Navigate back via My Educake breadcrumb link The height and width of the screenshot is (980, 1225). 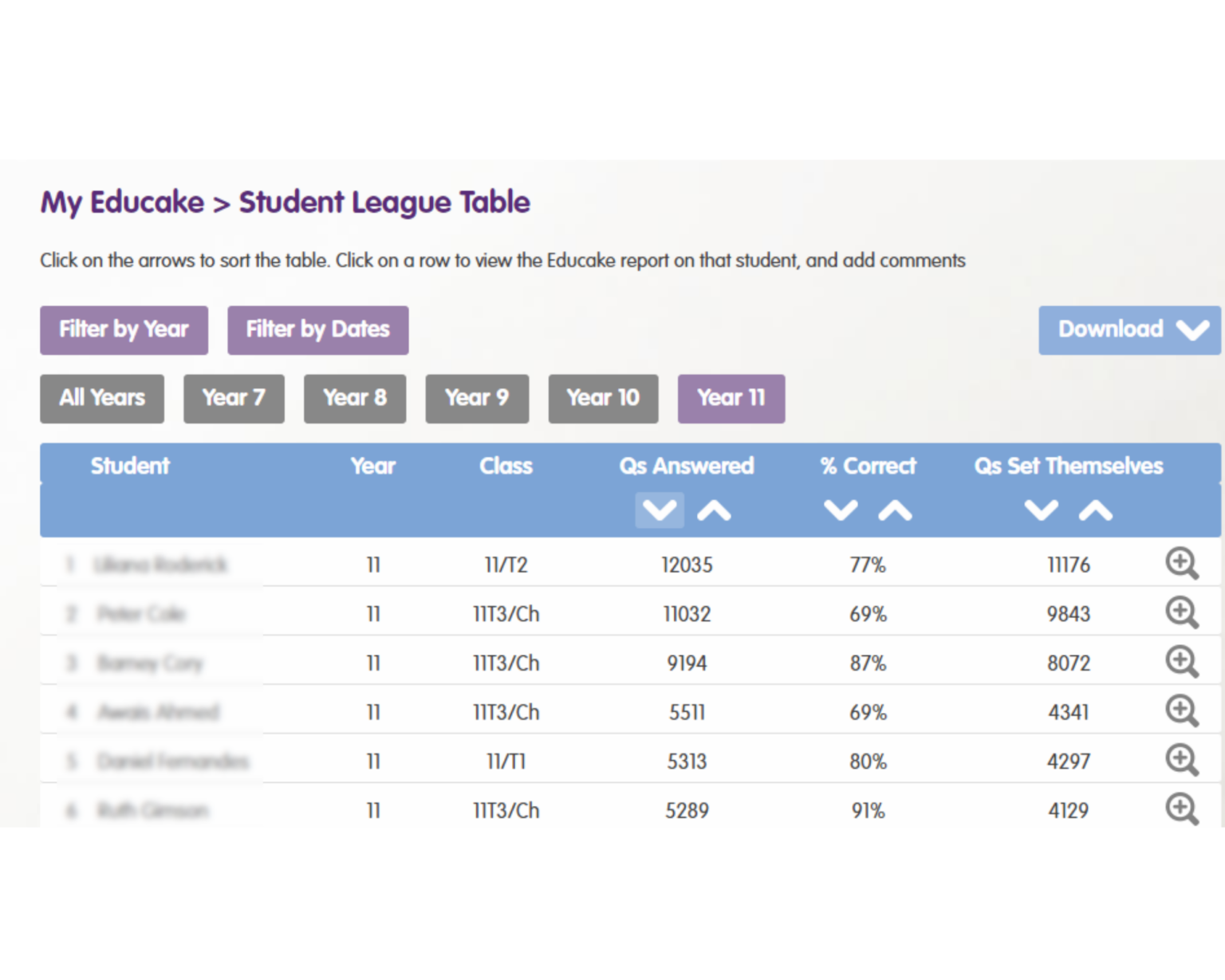(118, 202)
